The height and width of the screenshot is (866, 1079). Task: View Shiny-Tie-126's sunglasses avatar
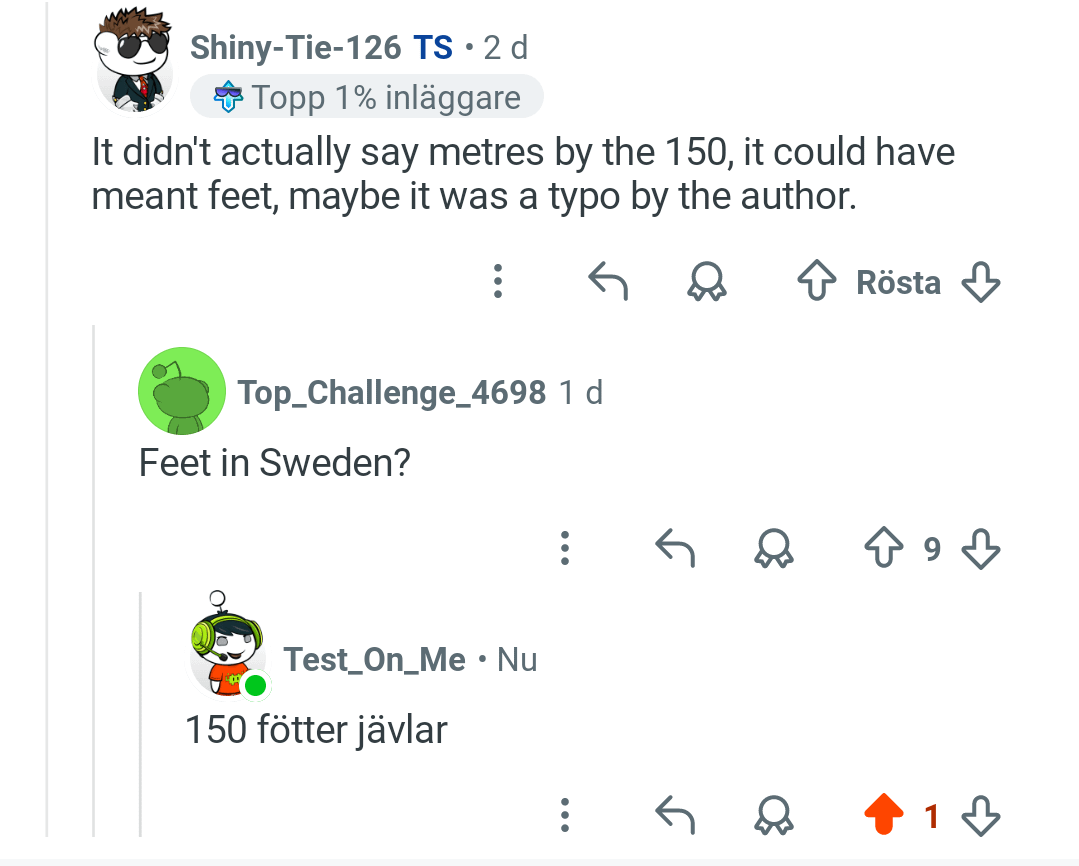[x=133, y=61]
